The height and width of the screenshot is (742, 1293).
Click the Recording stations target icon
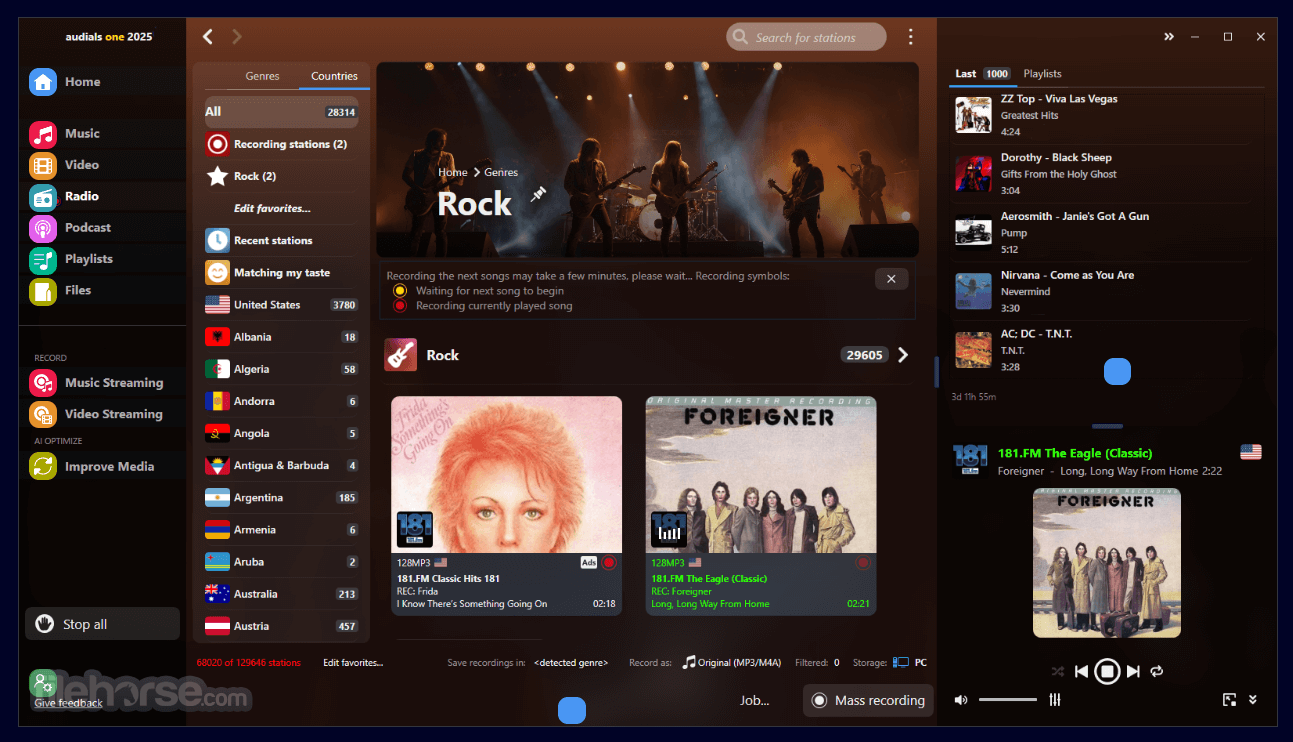(x=217, y=144)
